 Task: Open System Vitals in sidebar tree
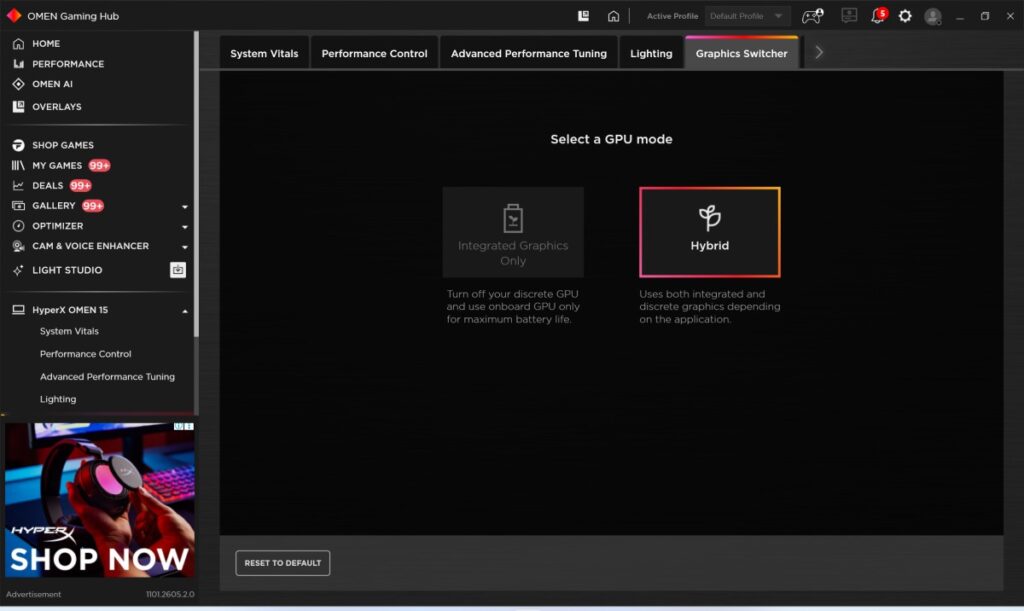pyautogui.click(x=69, y=331)
